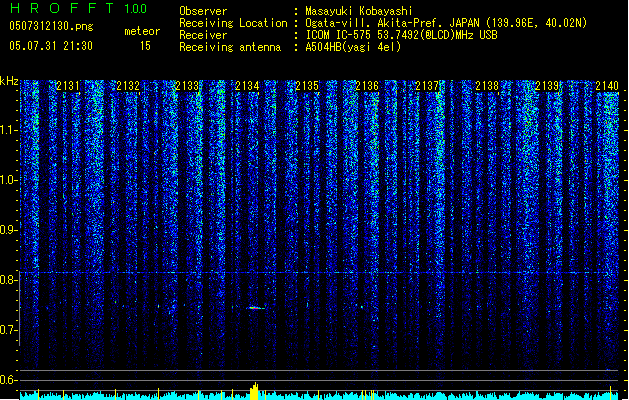Viewport: 629px width, 400px height.
Task: Select antenna text A504HB(yagi 4el)
Action: (353, 47)
